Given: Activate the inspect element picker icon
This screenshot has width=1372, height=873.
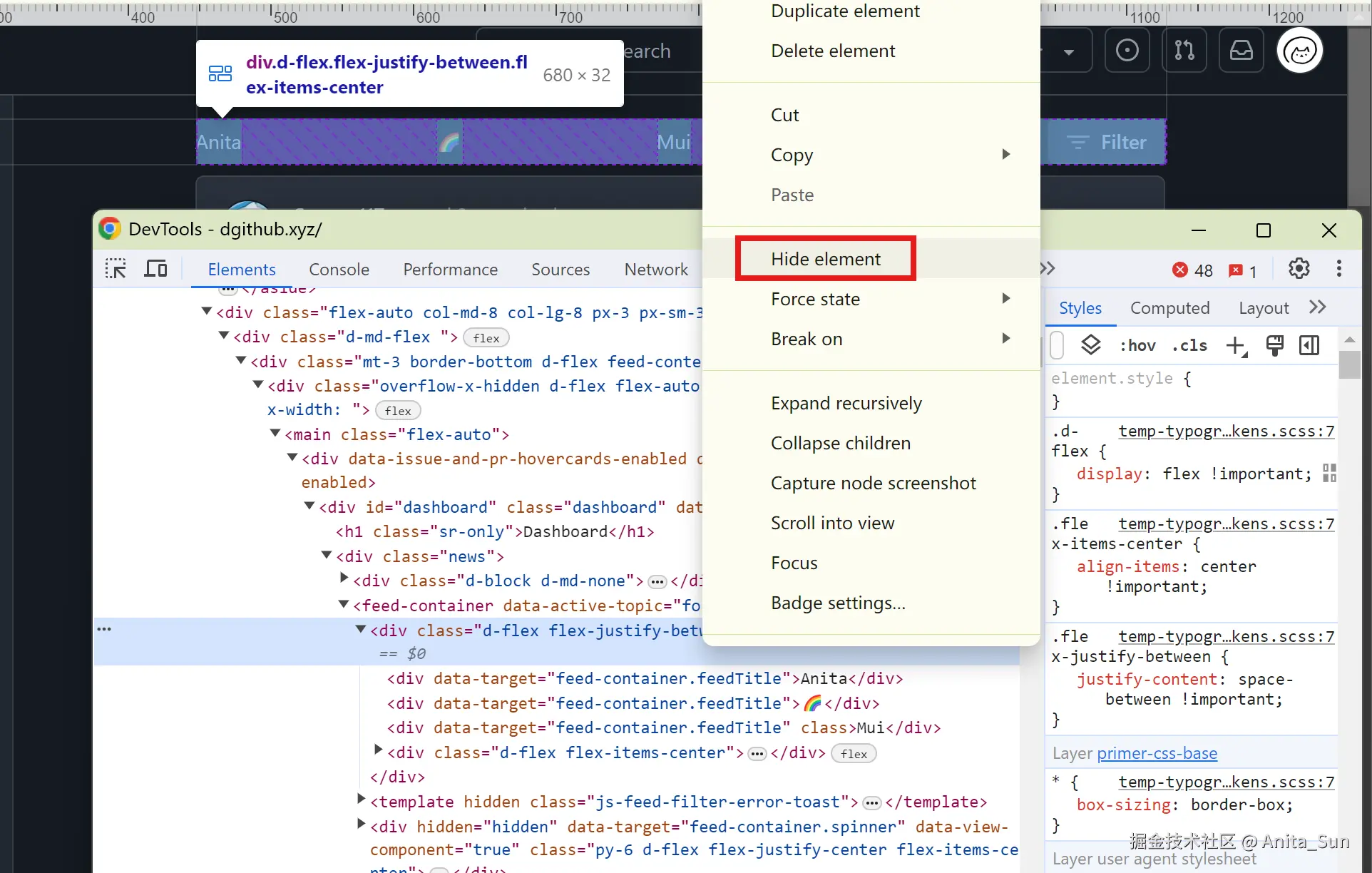Looking at the screenshot, I should 116,269.
